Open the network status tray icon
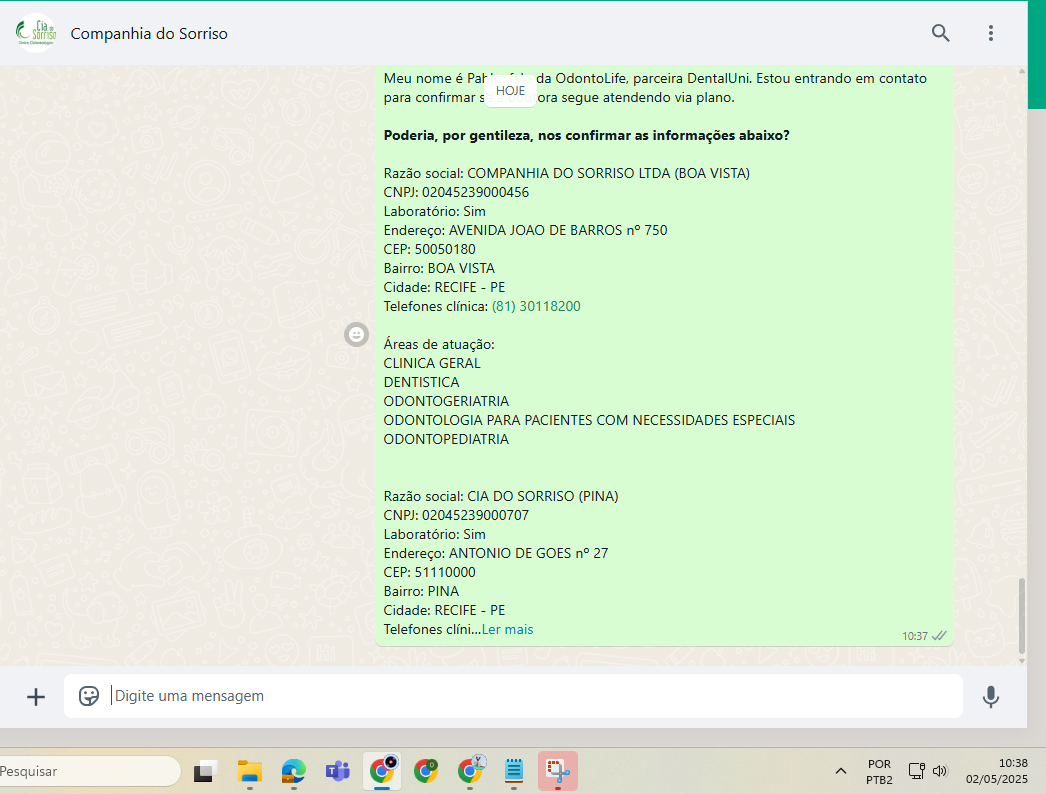Screen dimensions: 1046x794 (x=917, y=771)
